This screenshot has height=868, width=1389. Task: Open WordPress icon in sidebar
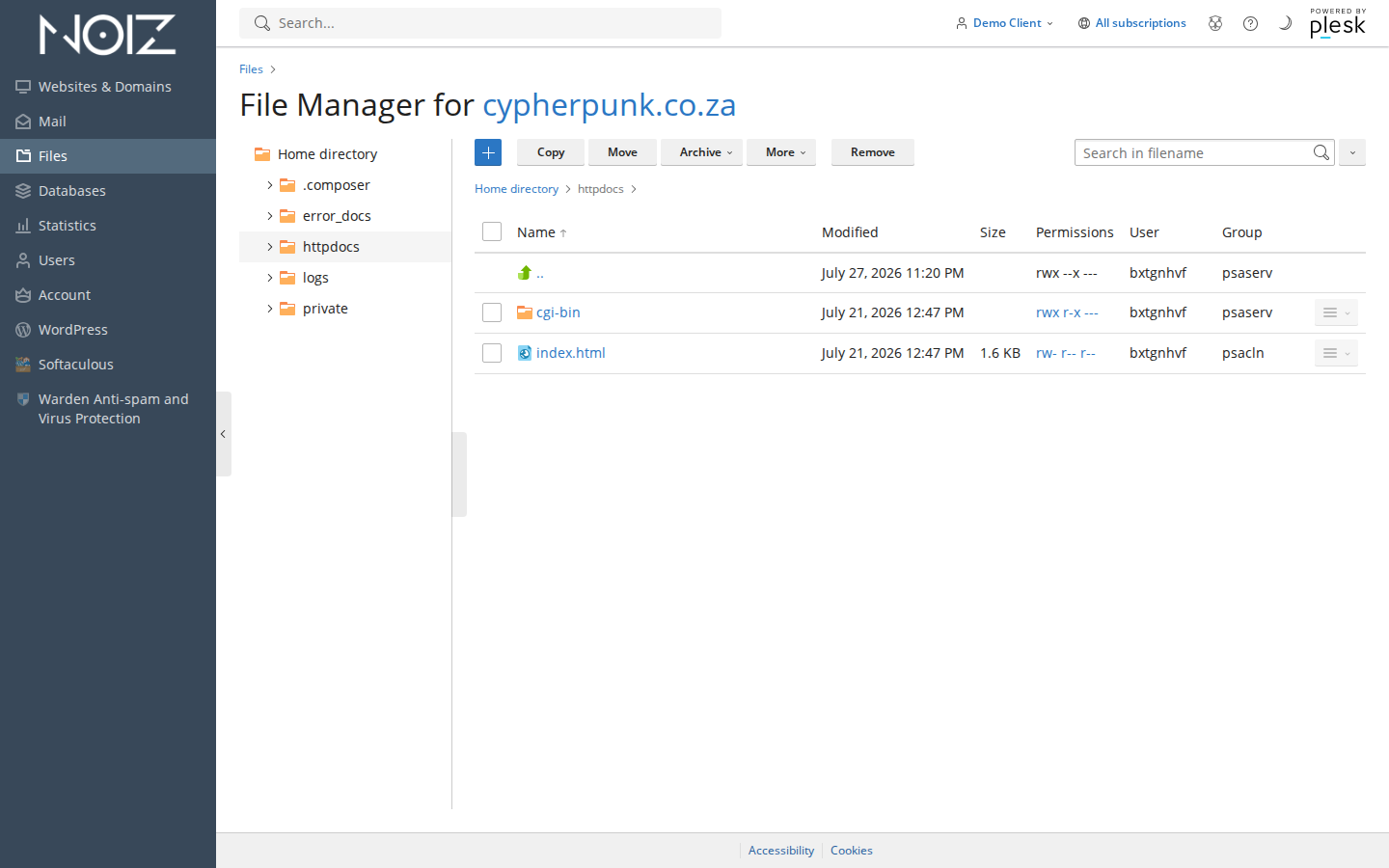pos(23,330)
